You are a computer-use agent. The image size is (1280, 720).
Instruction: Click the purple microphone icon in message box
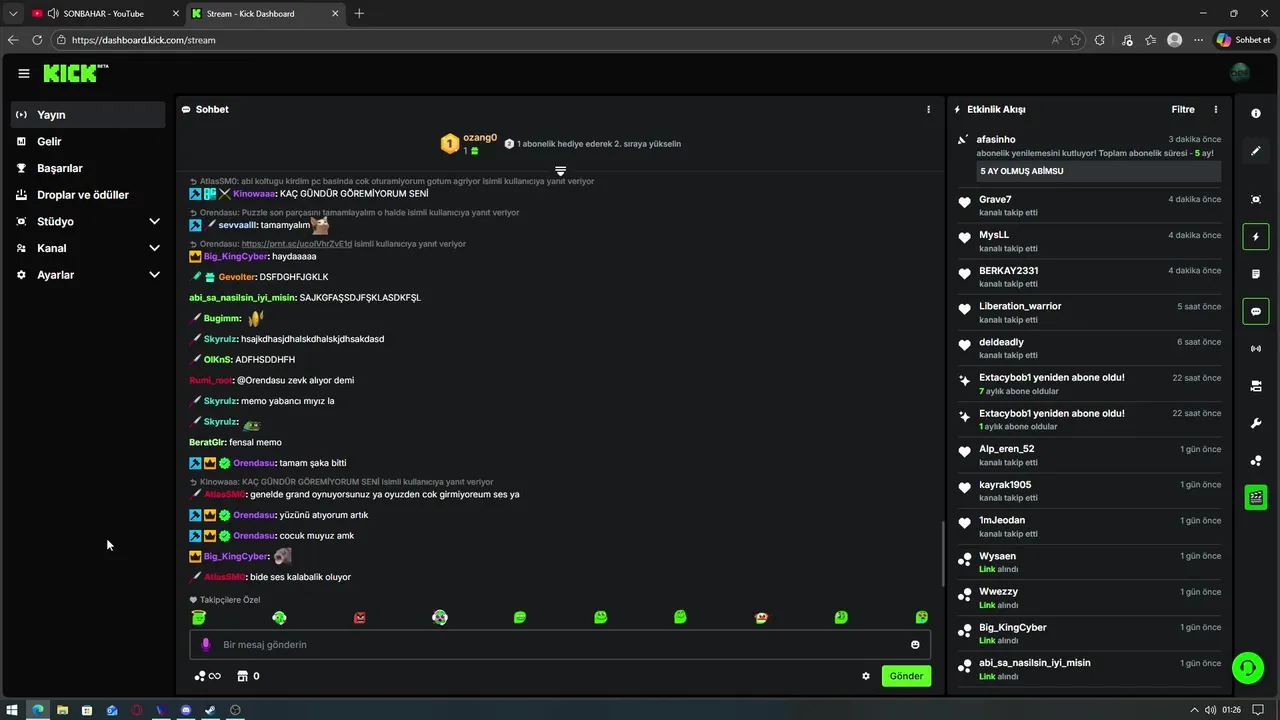[206, 645]
